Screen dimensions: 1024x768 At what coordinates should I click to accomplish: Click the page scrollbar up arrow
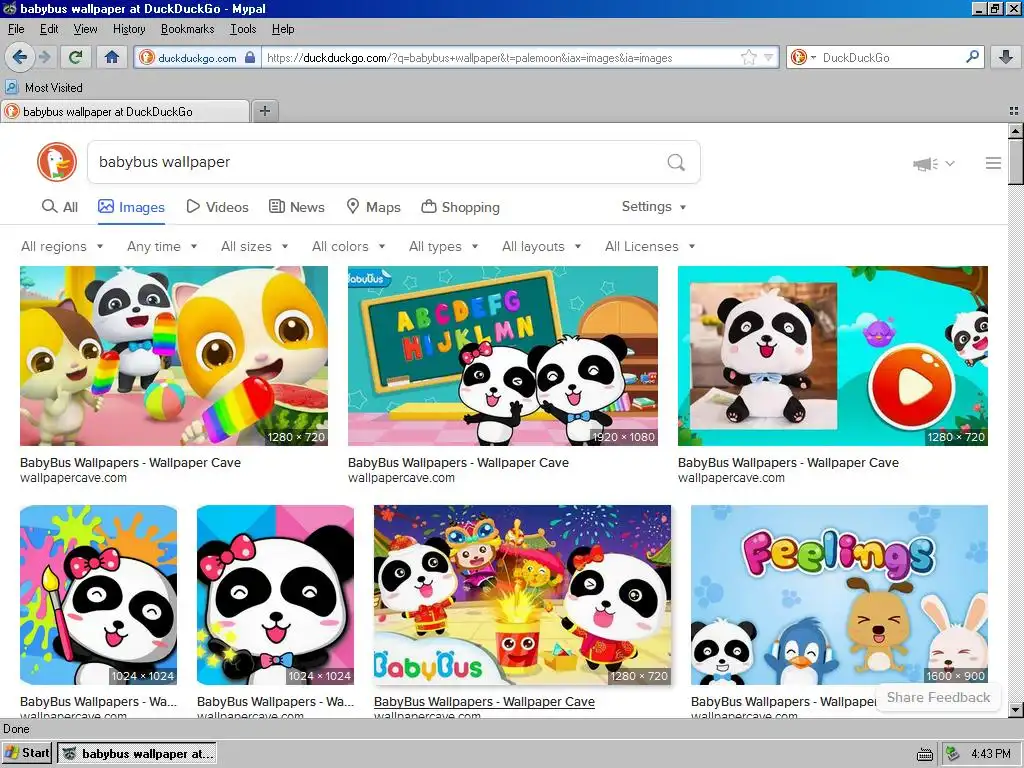tap(1016, 131)
